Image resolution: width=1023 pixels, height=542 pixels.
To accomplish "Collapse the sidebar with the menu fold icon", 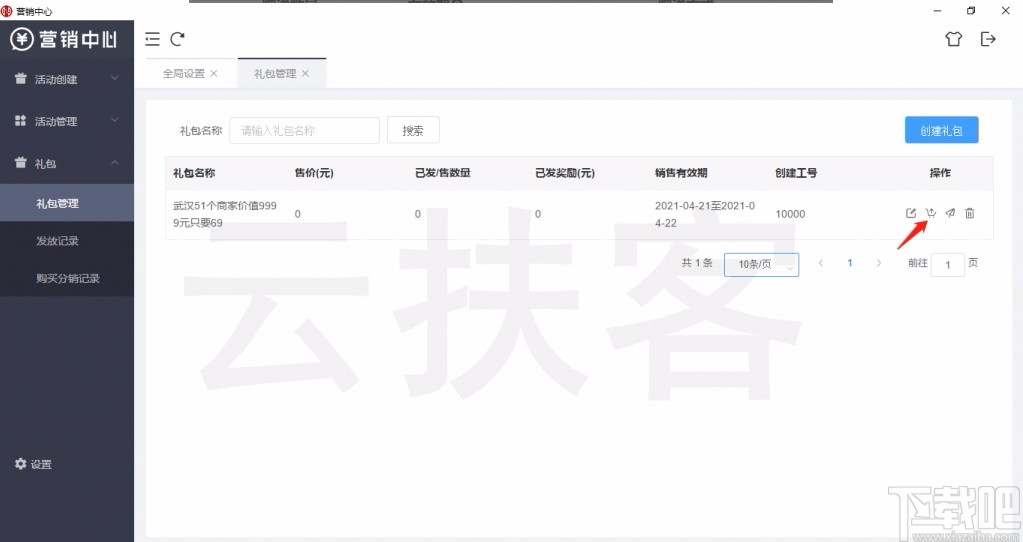I will pyautogui.click(x=152, y=39).
